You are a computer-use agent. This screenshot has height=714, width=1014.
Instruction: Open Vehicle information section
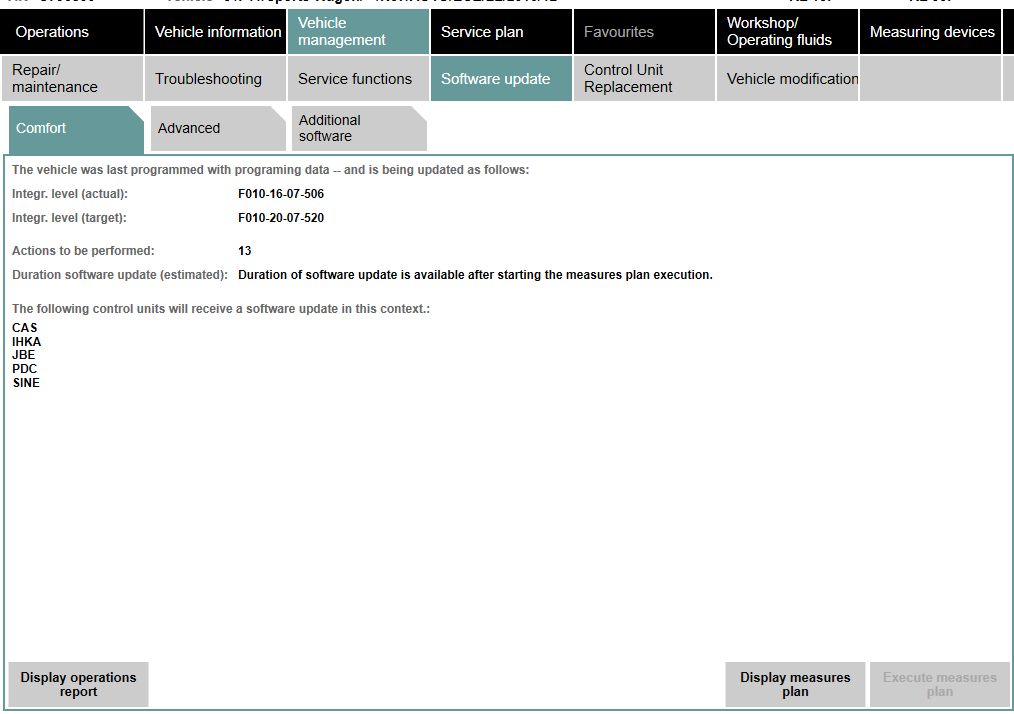[215, 32]
